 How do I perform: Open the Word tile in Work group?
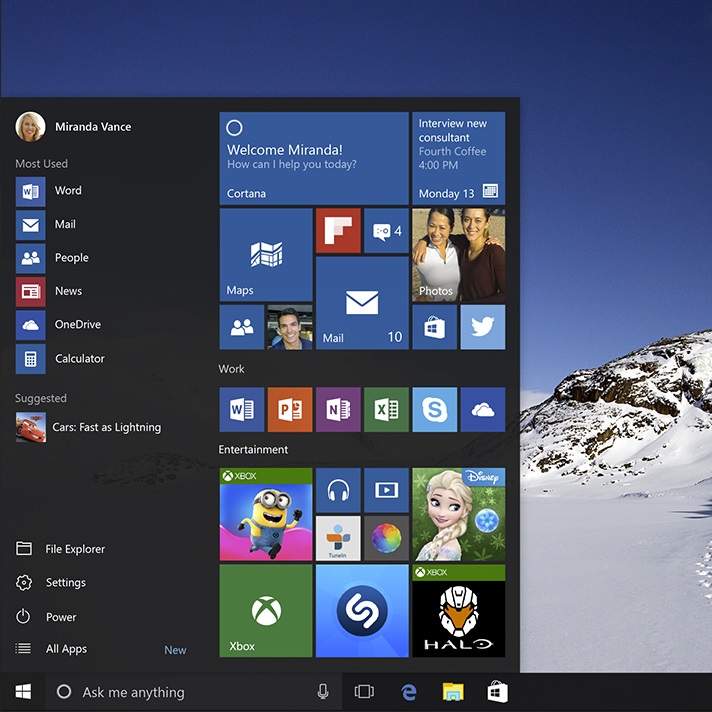[242, 410]
